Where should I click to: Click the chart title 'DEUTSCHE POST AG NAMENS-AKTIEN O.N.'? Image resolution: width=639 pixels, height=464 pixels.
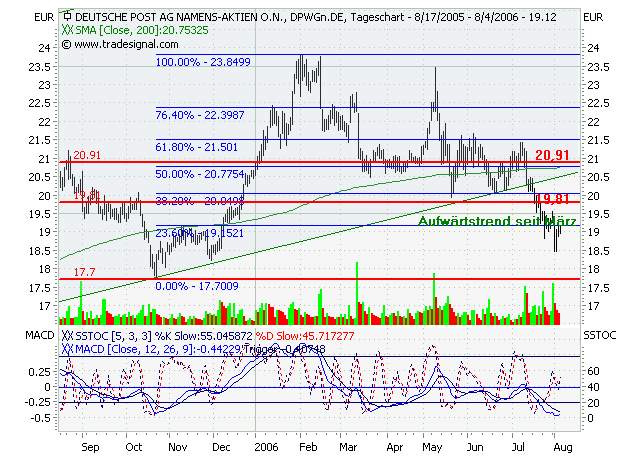tap(181, 17)
